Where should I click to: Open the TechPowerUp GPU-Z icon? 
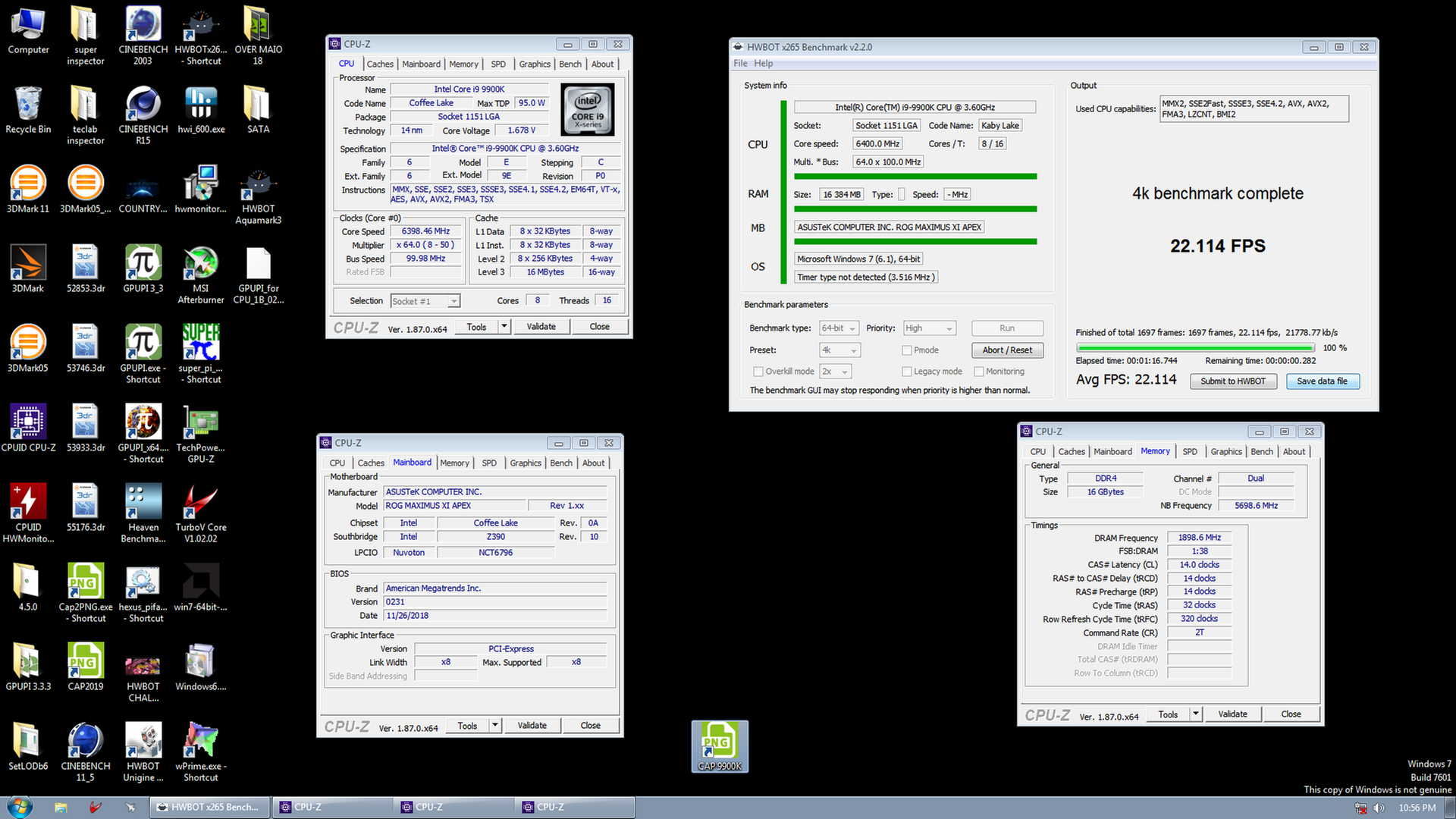[x=200, y=434]
